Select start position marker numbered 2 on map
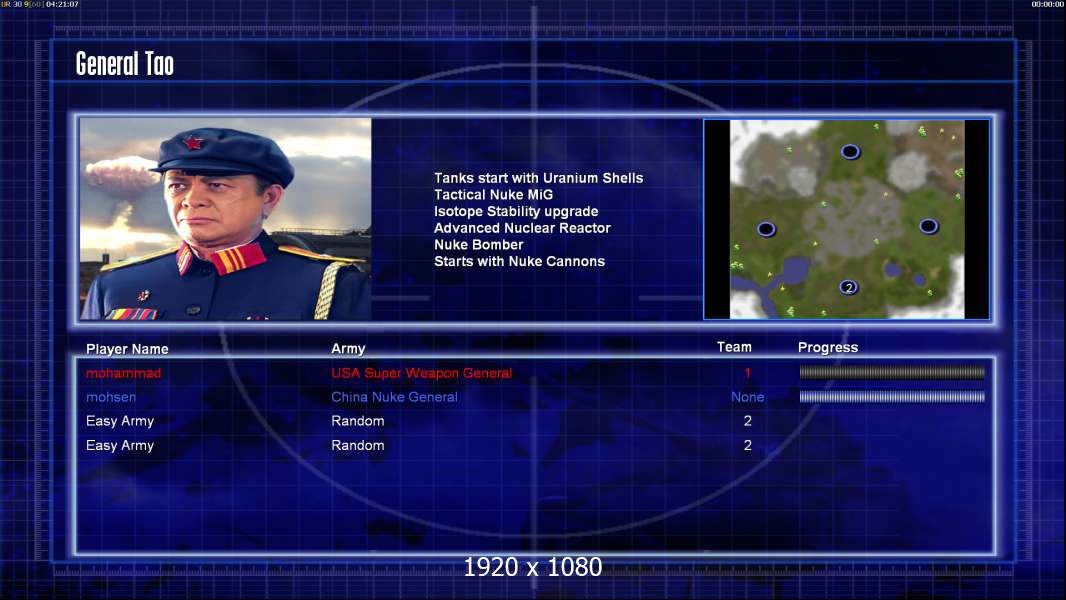This screenshot has width=1066, height=600. [x=848, y=287]
